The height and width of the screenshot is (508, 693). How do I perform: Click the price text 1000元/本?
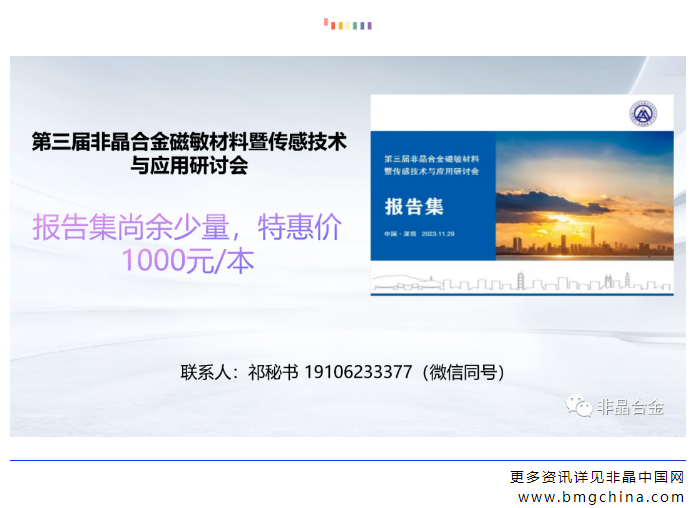pyautogui.click(x=188, y=260)
